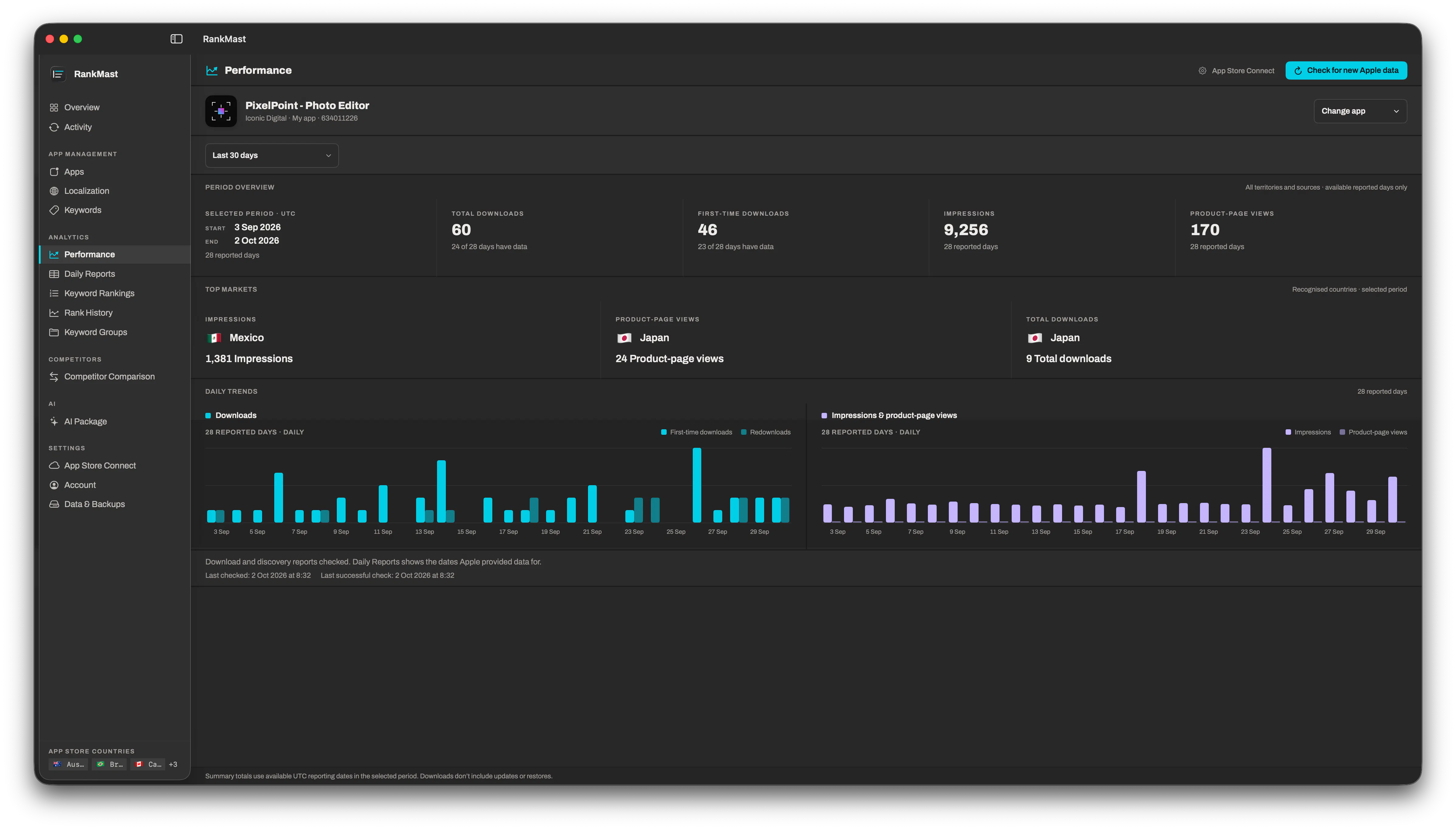Click the Competitor Comparison arrows icon
This screenshot has width=1456, height=830.
coord(54,376)
